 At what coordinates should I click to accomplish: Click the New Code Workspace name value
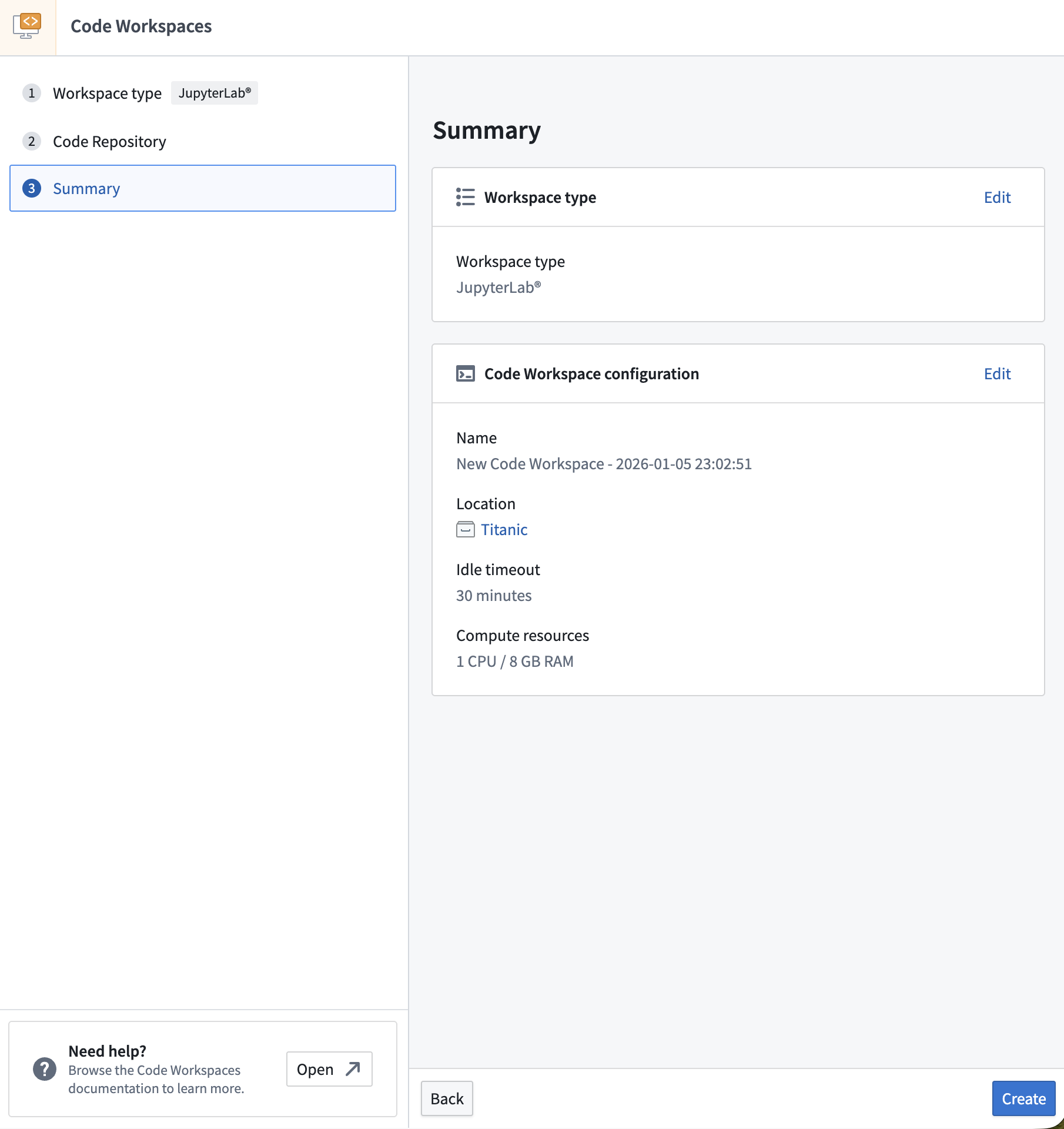click(604, 464)
